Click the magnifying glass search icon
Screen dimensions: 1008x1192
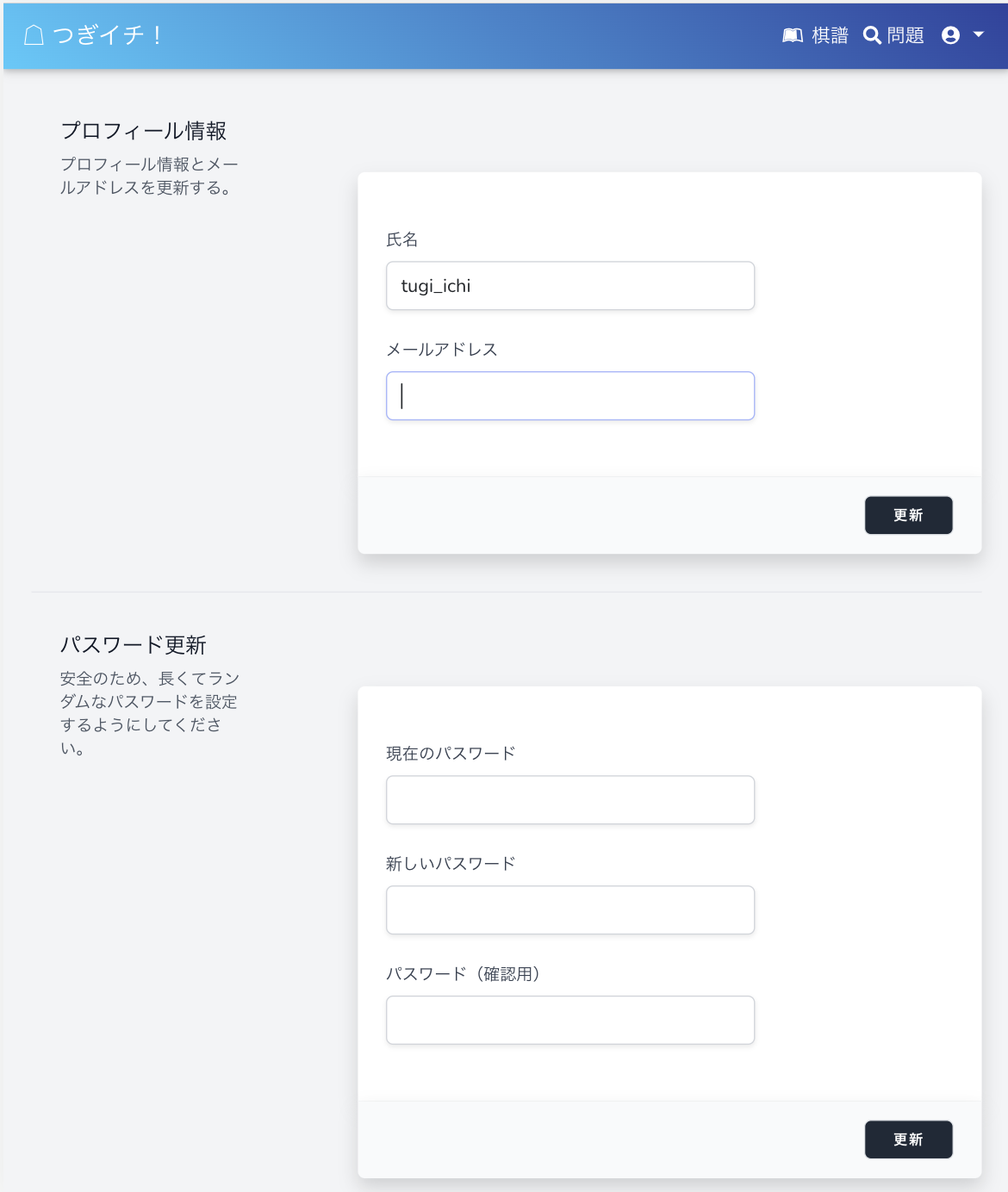[x=872, y=35]
